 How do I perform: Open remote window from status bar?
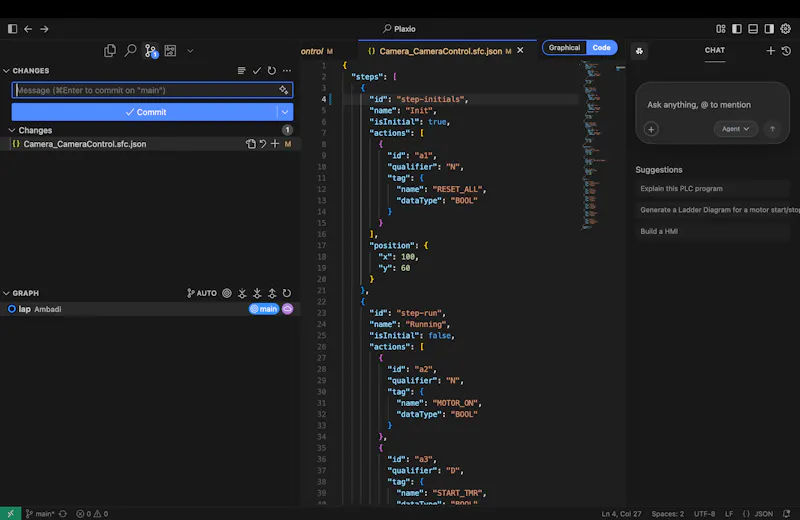tap(10, 513)
